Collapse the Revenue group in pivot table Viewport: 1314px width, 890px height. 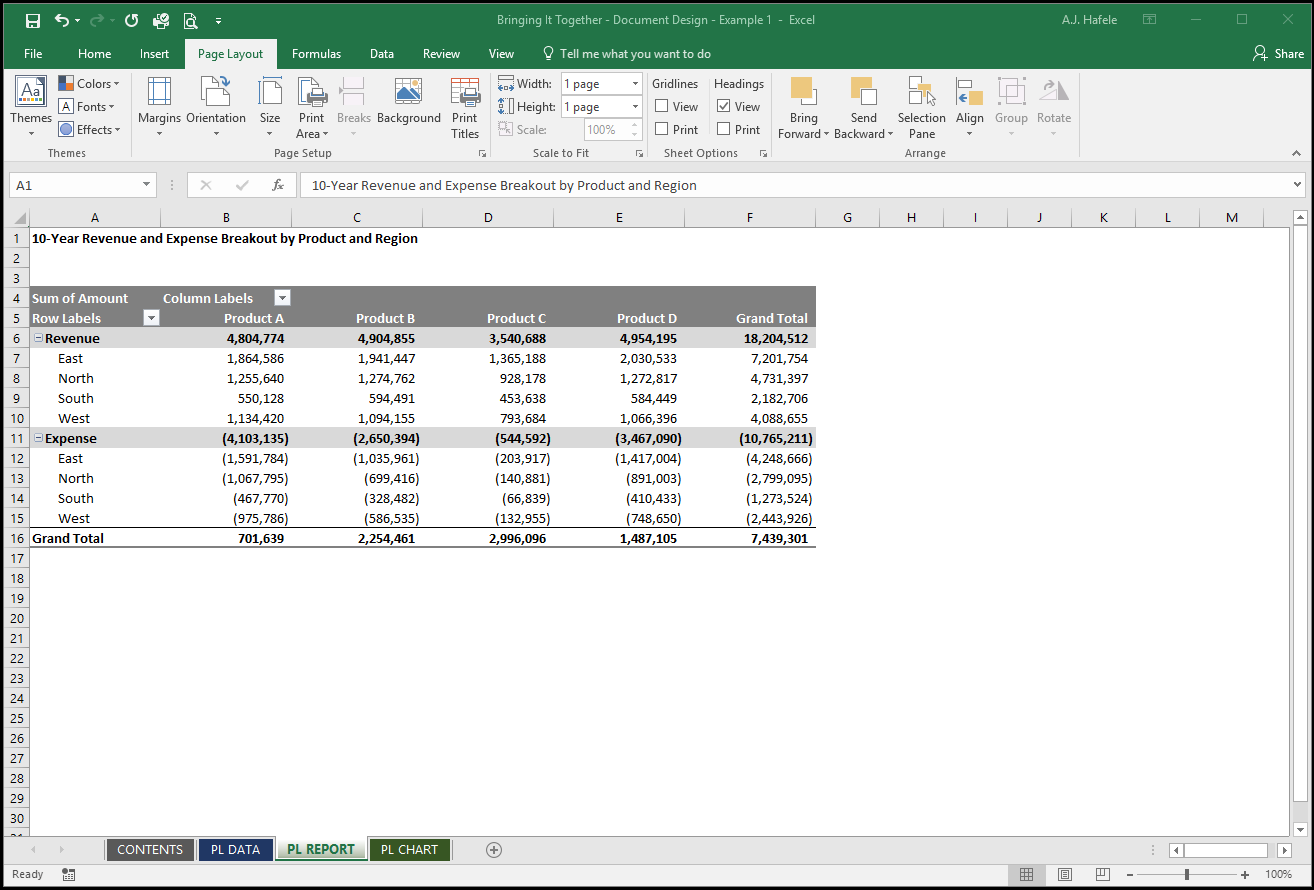tap(38, 338)
